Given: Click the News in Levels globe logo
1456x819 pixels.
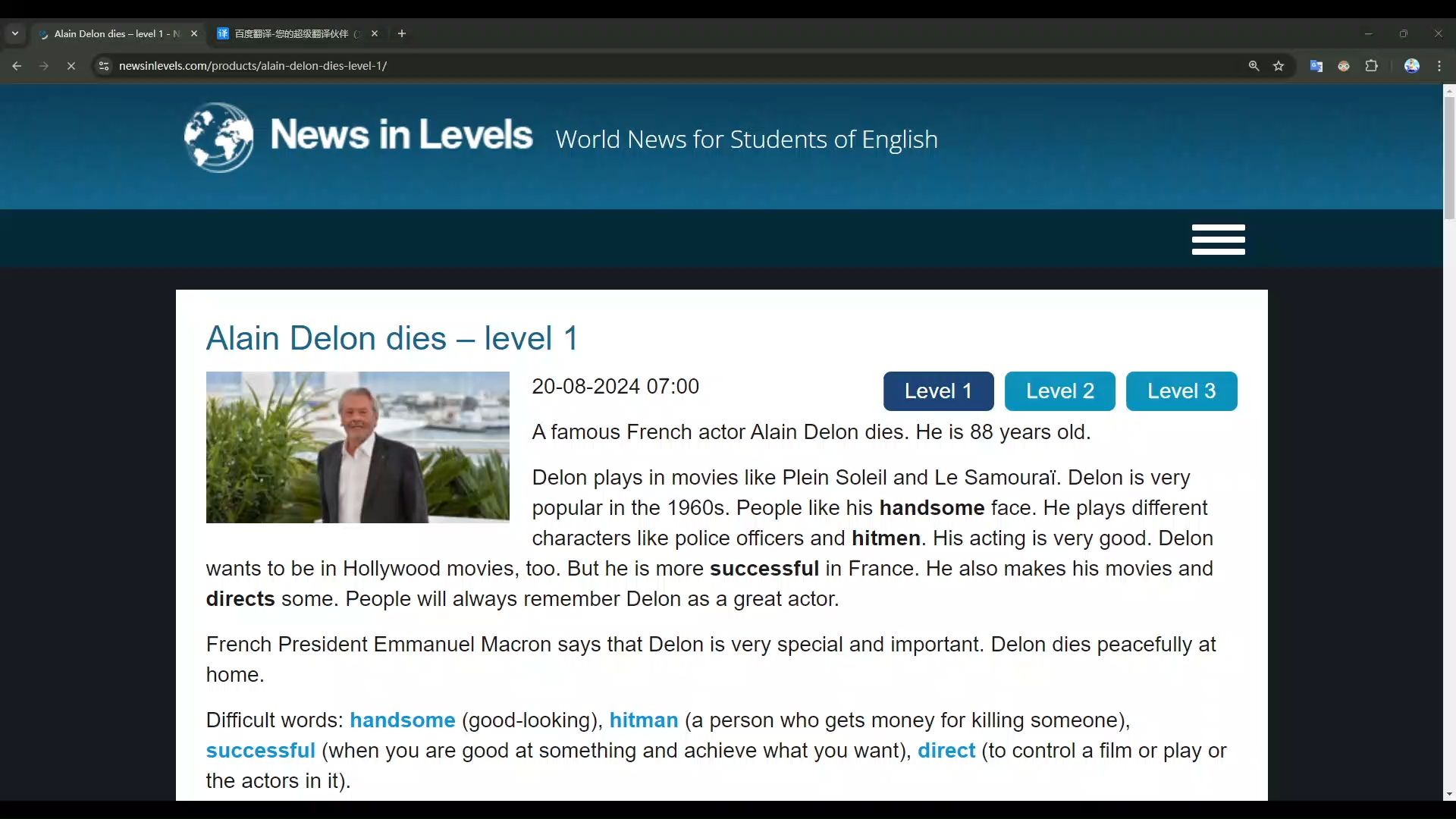Looking at the screenshot, I should pos(219,137).
